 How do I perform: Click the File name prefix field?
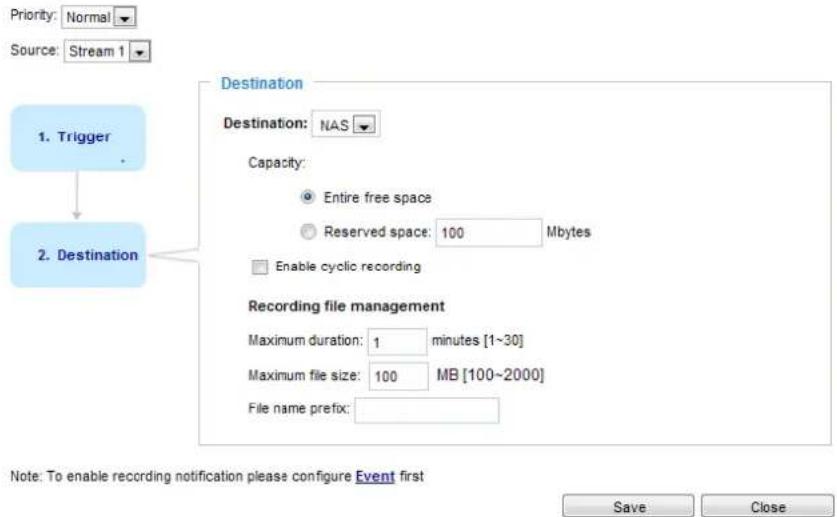pyautogui.click(x=427, y=410)
